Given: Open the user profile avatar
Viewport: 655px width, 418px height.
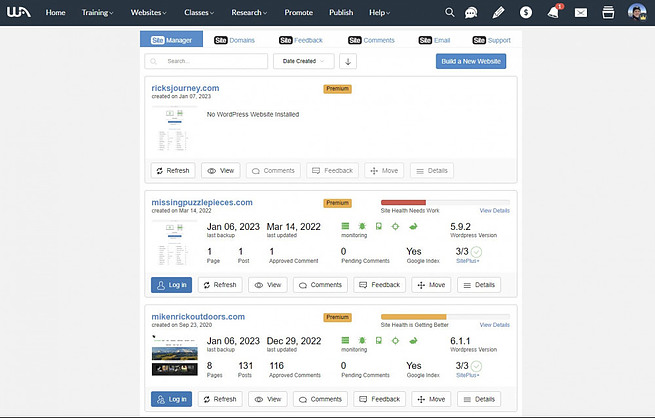Looking at the screenshot, I should (x=637, y=12).
